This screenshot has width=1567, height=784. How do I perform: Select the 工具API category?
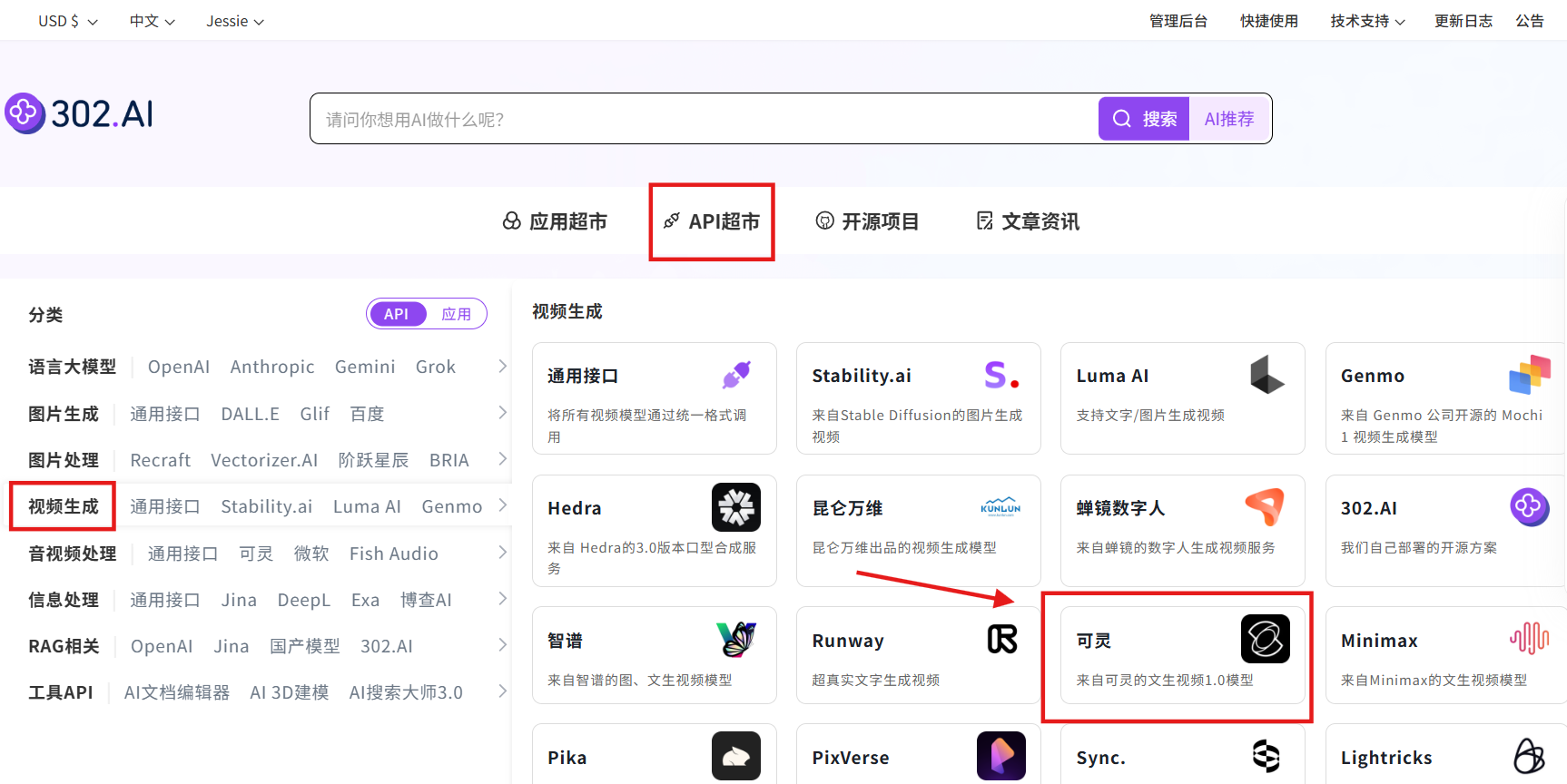tap(61, 692)
